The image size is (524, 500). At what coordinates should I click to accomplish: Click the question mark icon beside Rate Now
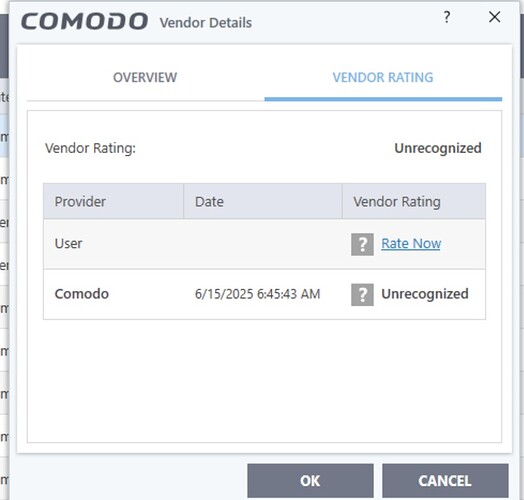point(362,244)
